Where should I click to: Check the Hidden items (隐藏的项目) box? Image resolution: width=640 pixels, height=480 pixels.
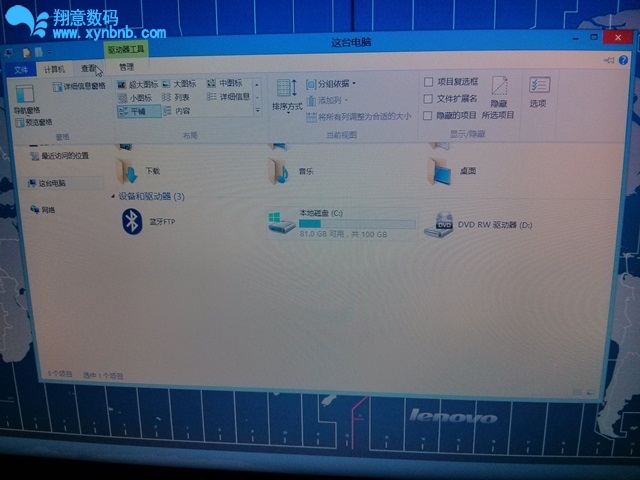pos(428,115)
